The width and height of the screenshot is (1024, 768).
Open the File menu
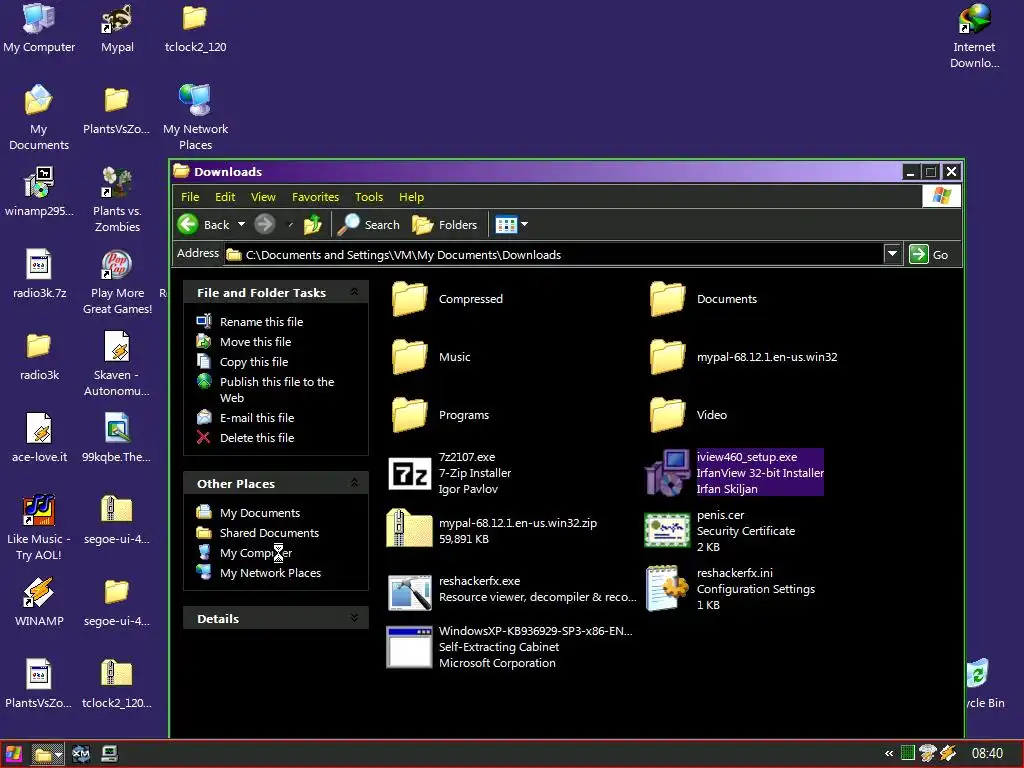pyautogui.click(x=190, y=197)
